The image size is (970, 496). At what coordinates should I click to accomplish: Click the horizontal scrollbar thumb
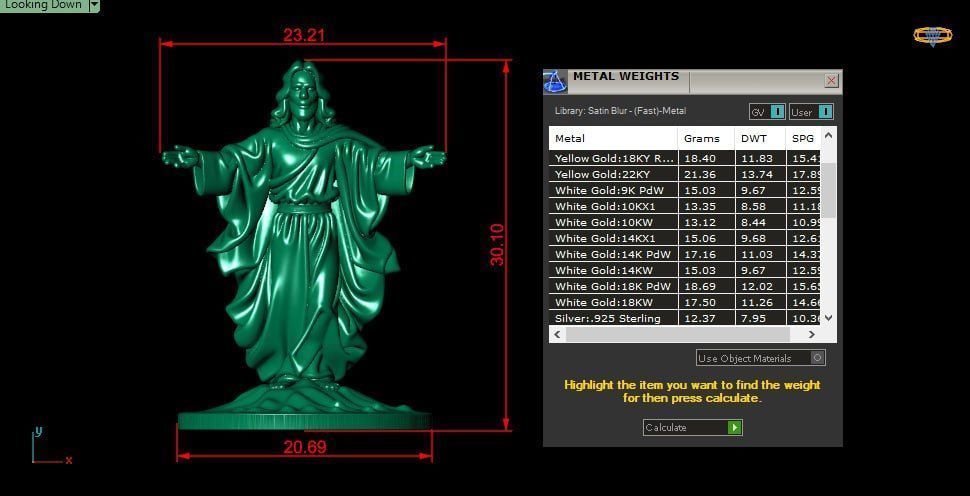click(677, 334)
